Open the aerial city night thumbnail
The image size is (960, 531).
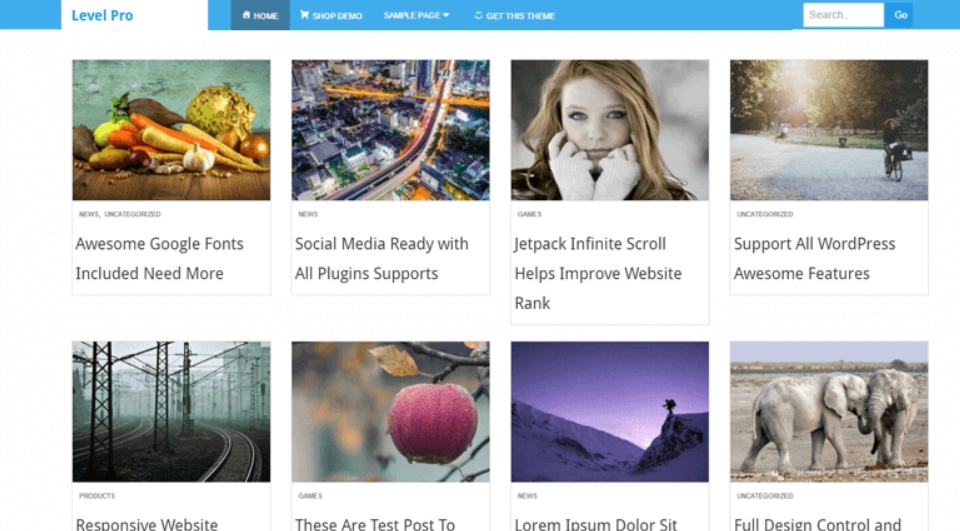click(x=390, y=130)
